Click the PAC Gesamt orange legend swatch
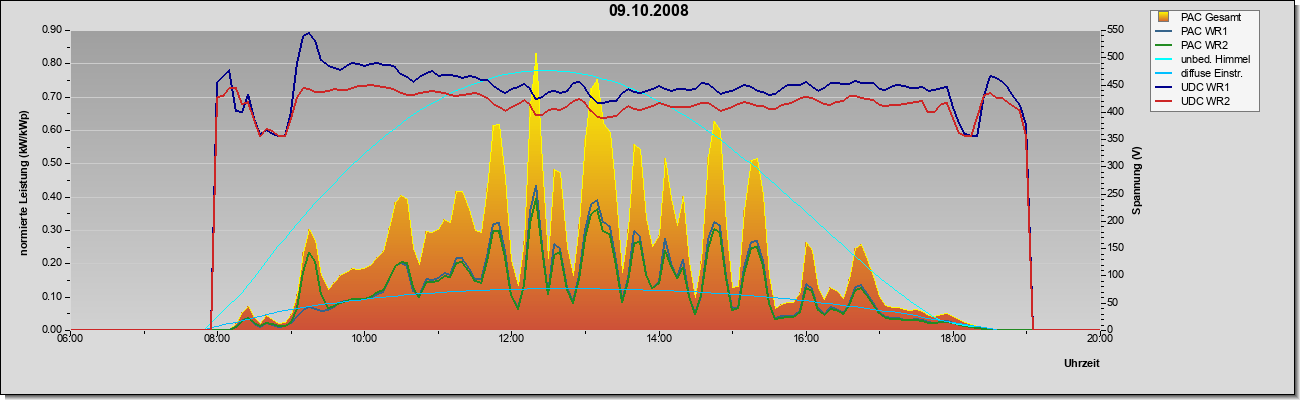1300x400 pixels. point(1165,17)
